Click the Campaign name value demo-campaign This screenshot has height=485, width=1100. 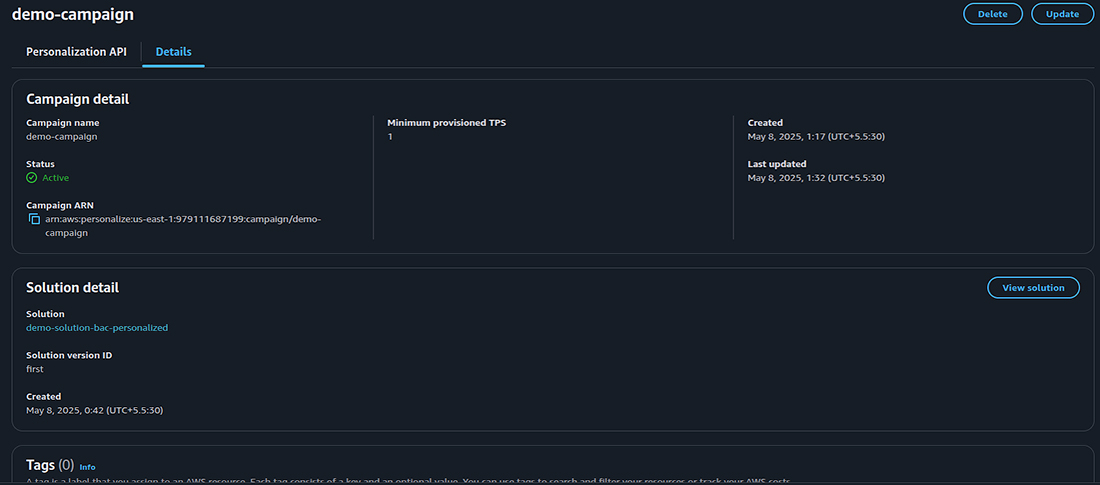62,137
